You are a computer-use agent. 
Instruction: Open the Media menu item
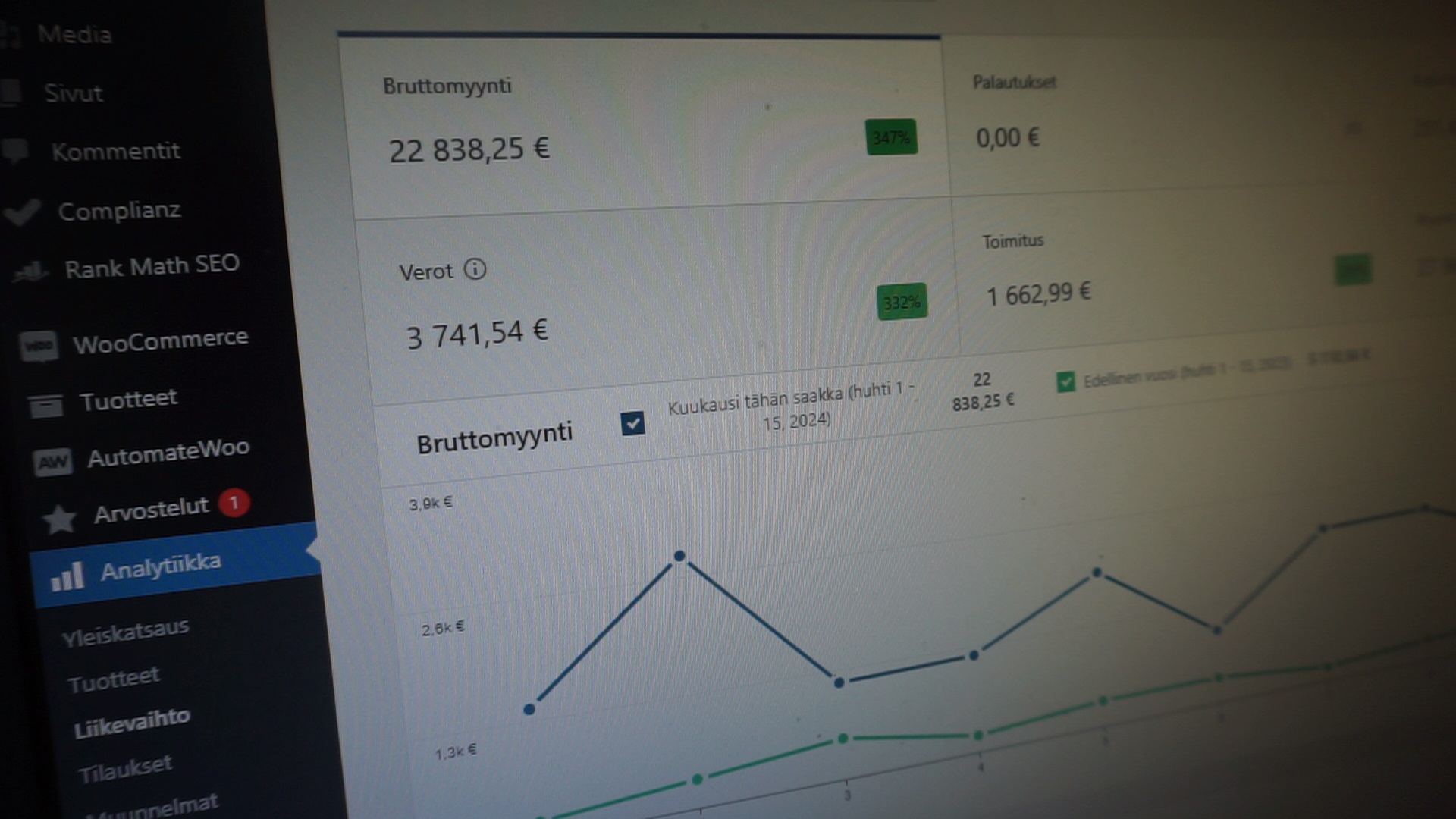click(74, 35)
